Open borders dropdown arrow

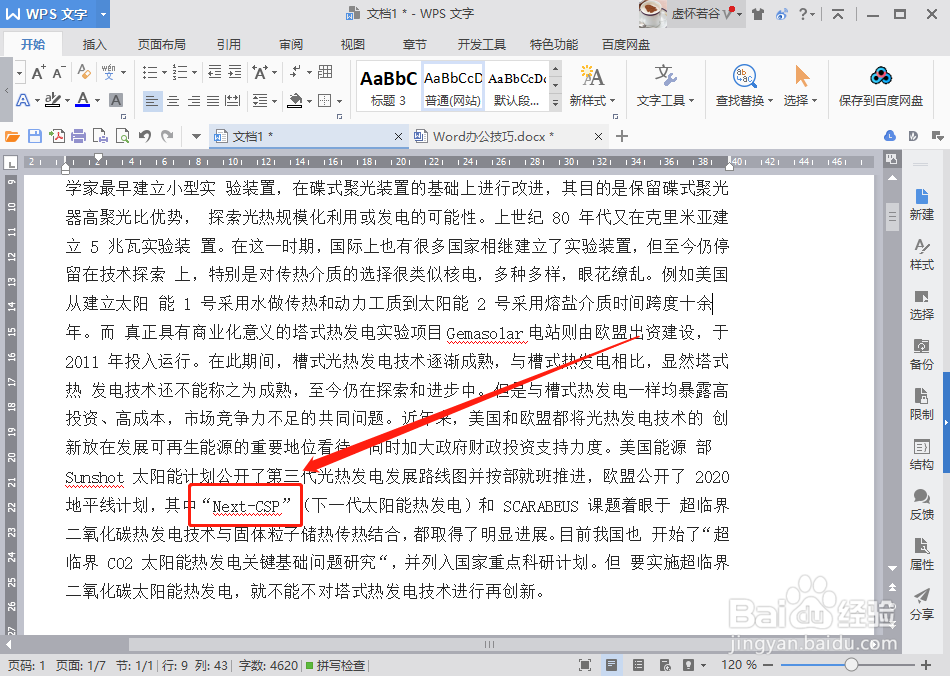(x=339, y=101)
